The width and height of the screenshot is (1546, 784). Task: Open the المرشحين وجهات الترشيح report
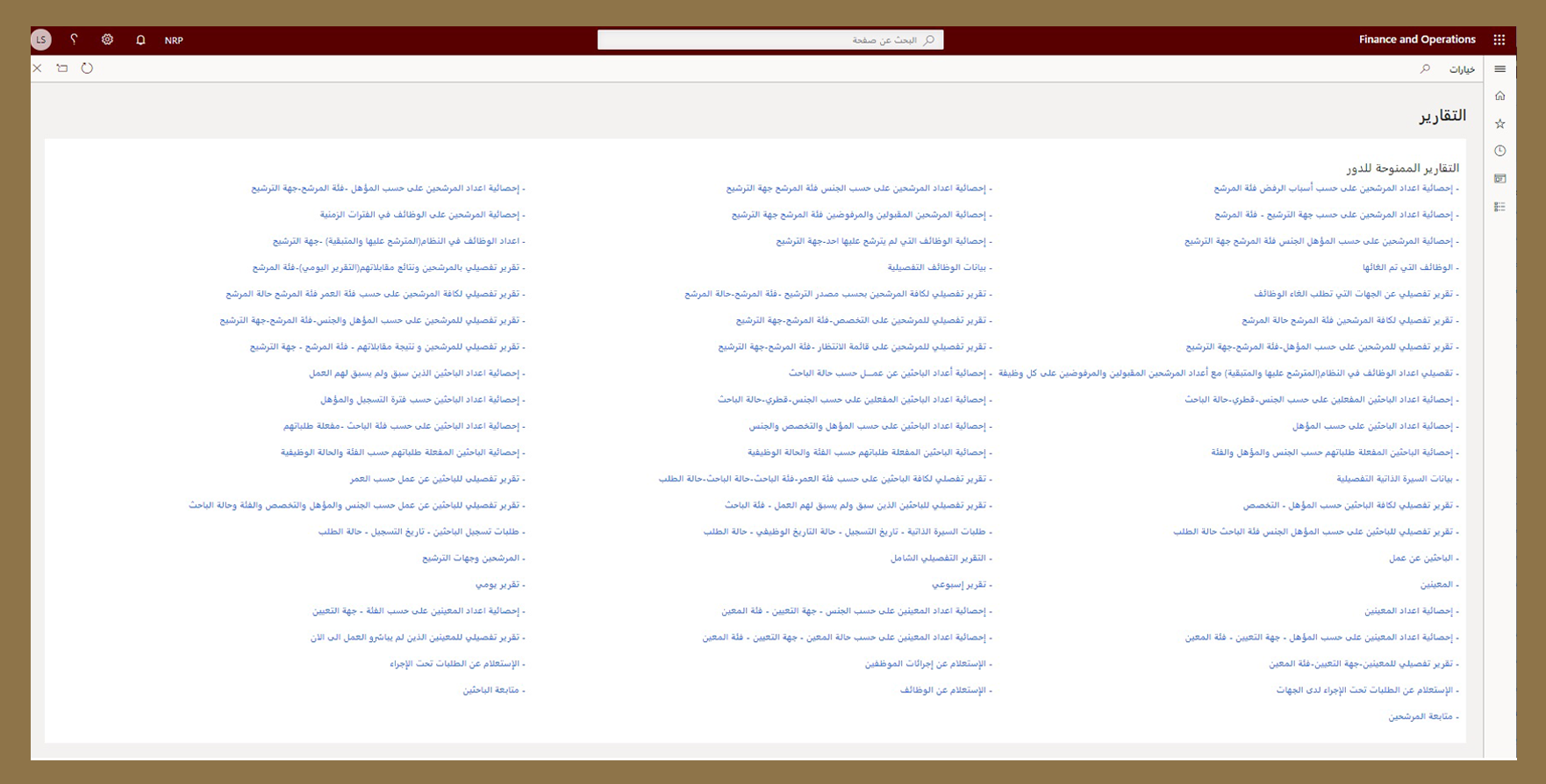[474, 558]
